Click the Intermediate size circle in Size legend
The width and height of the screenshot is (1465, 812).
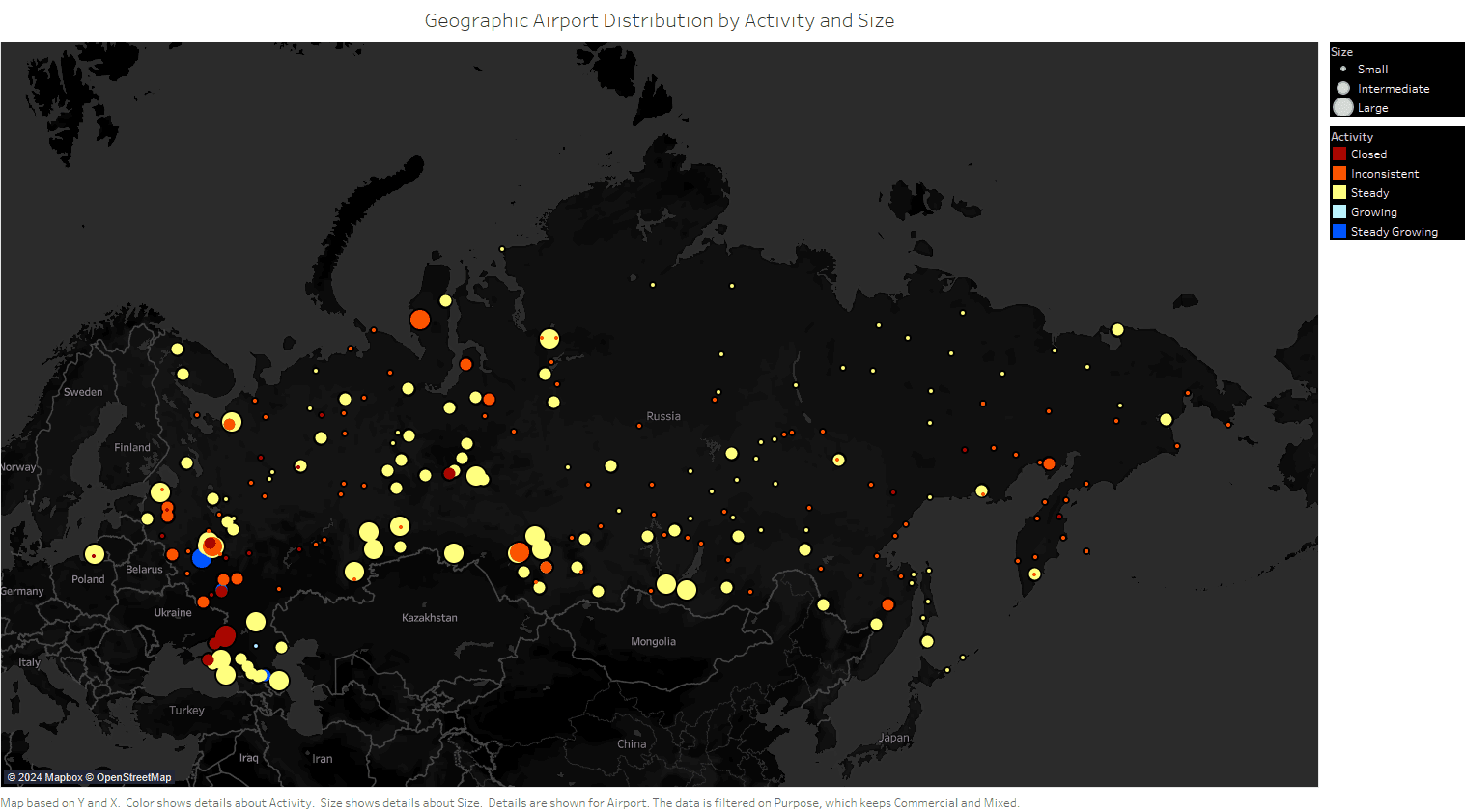(1343, 88)
